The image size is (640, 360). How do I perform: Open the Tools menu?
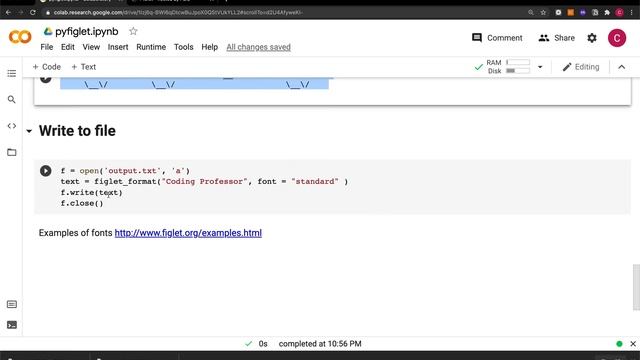click(x=183, y=47)
